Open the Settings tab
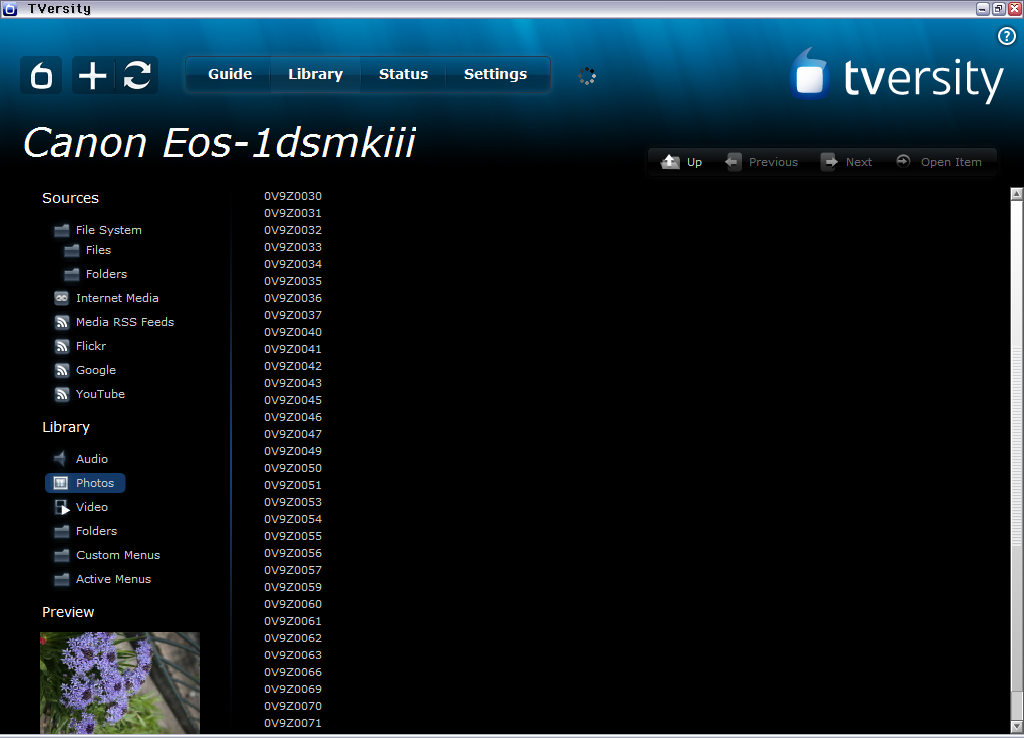1024x738 pixels. (x=495, y=74)
